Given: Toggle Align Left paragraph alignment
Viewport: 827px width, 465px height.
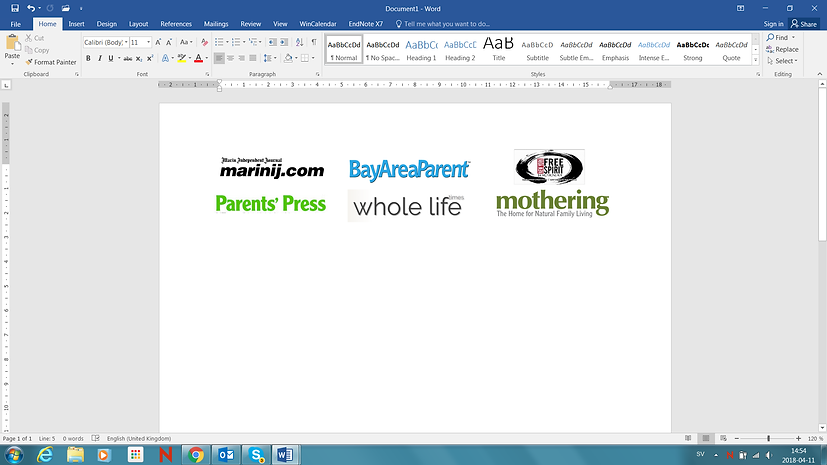Looking at the screenshot, I should (219, 59).
